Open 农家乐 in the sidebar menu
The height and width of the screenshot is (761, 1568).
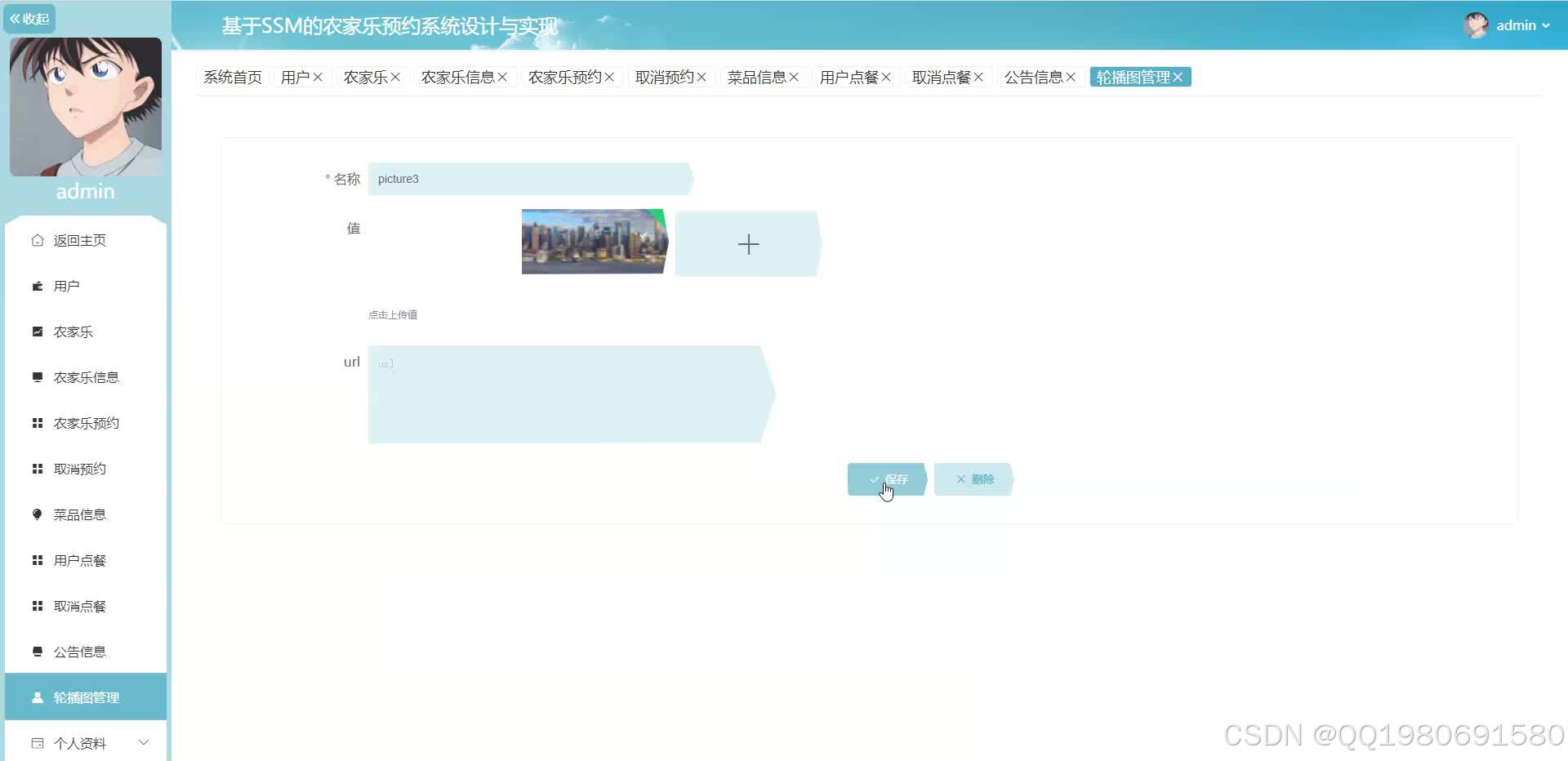click(x=86, y=332)
